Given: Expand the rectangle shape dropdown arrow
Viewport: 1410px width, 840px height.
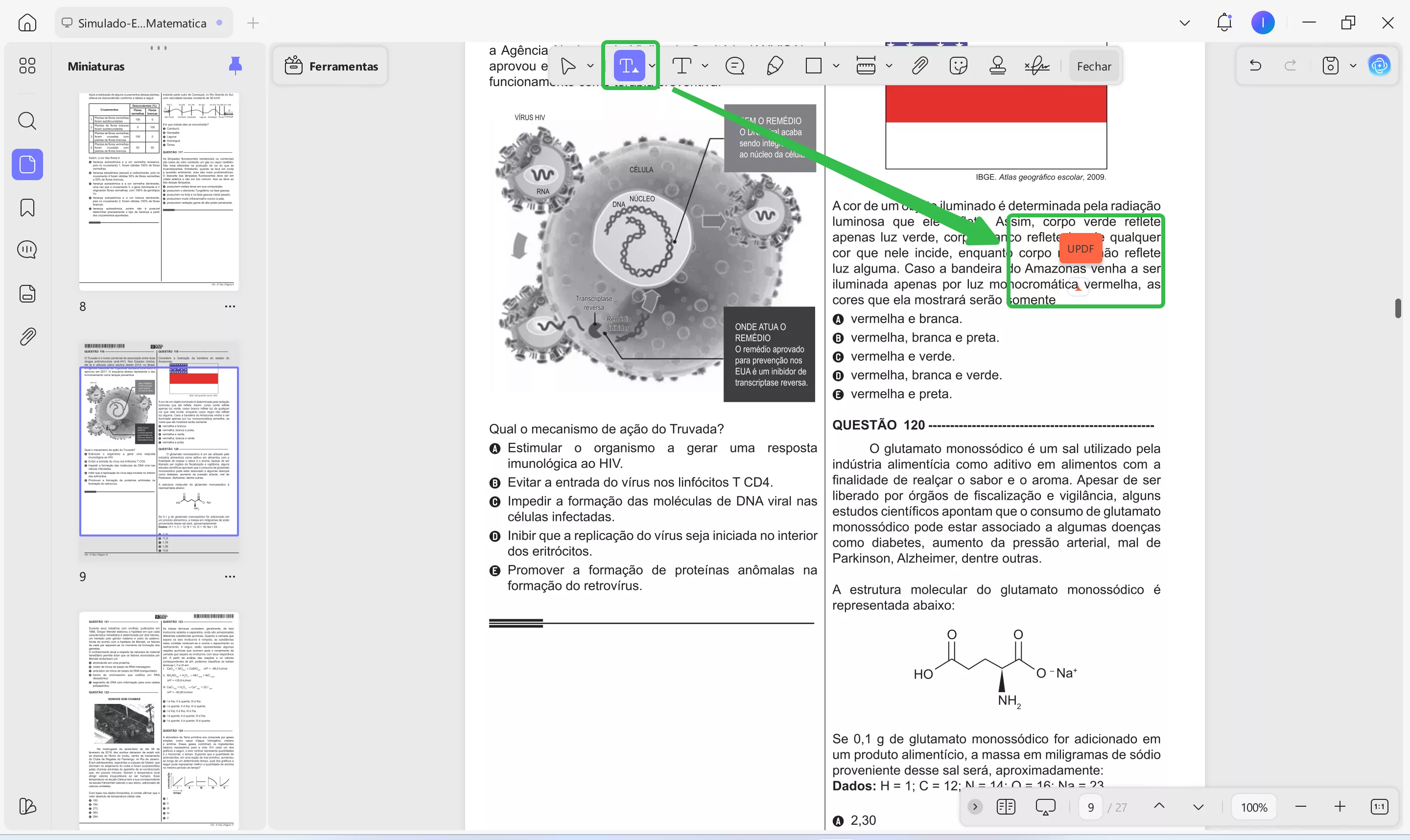Looking at the screenshot, I should (x=836, y=66).
